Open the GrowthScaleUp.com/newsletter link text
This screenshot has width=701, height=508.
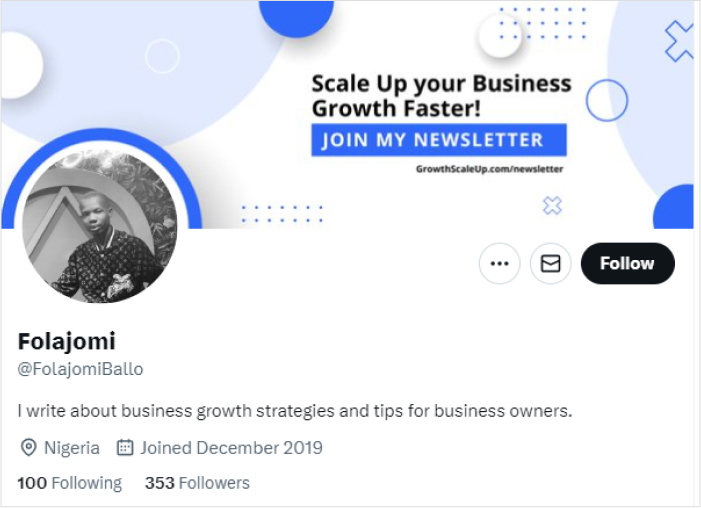pyautogui.click(x=489, y=169)
